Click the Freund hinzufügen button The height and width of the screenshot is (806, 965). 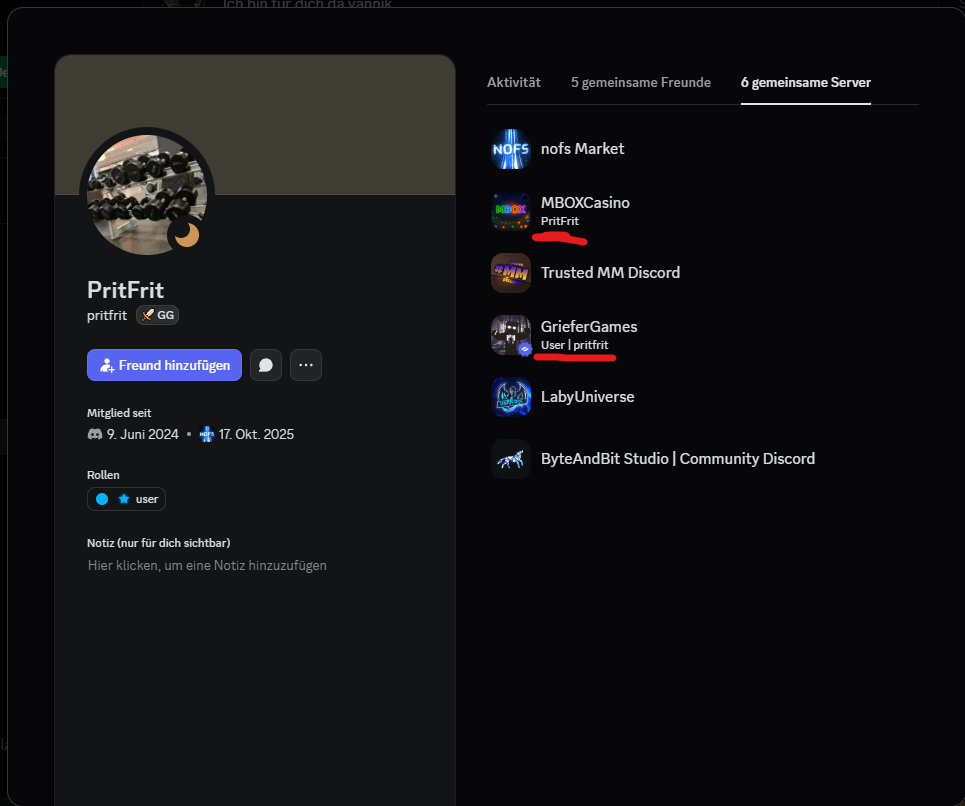tap(164, 365)
